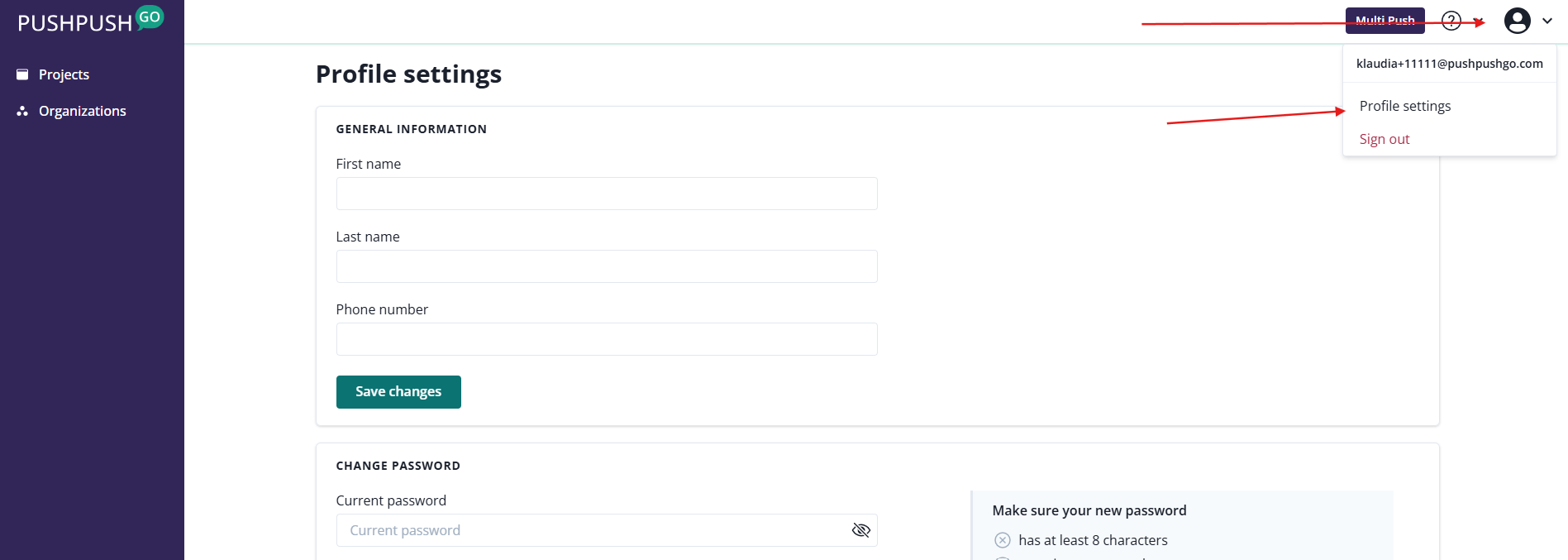The height and width of the screenshot is (560, 1568).
Task: Click the 8 characters requirement status icon
Action: click(1003, 540)
